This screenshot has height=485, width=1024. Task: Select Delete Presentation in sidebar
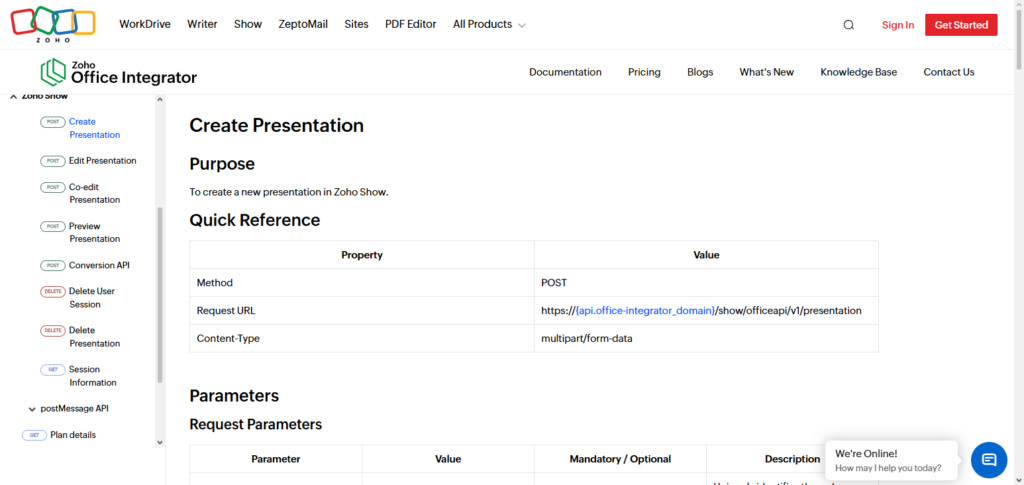[95, 337]
